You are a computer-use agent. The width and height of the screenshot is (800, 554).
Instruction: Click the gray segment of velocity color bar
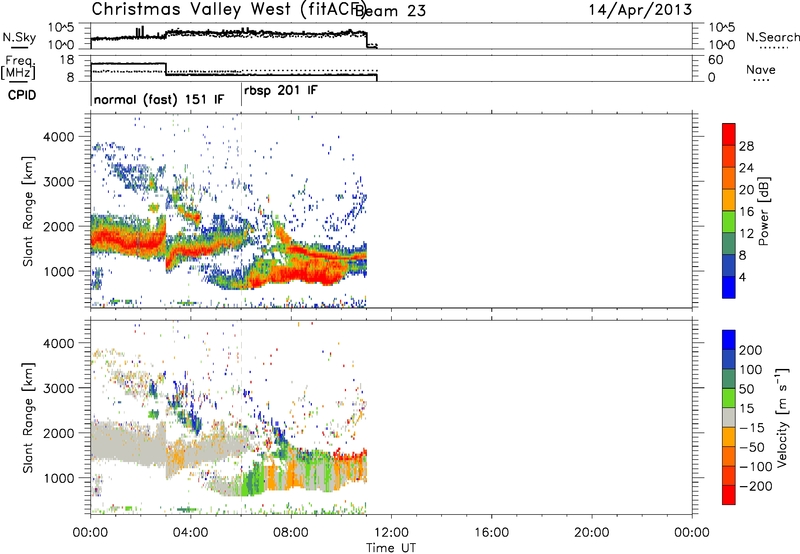pos(729,418)
